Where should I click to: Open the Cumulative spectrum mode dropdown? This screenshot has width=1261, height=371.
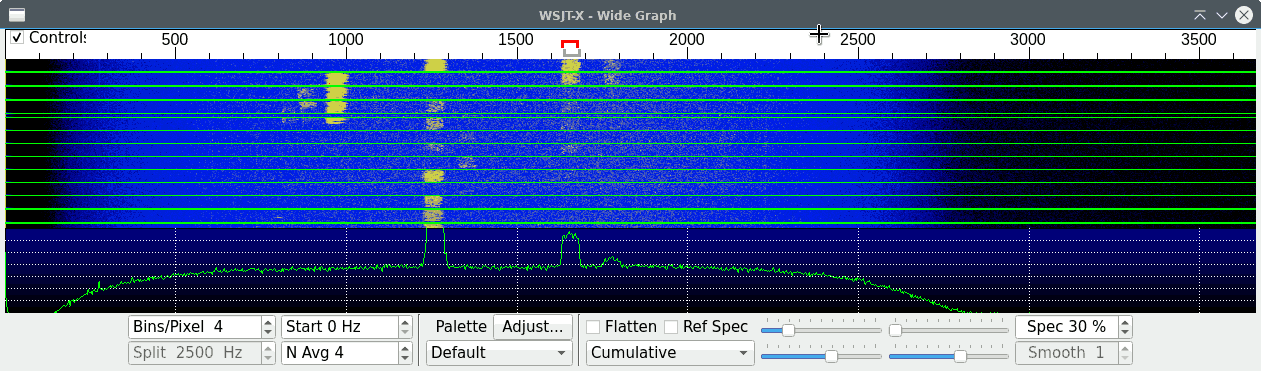[x=670, y=353]
